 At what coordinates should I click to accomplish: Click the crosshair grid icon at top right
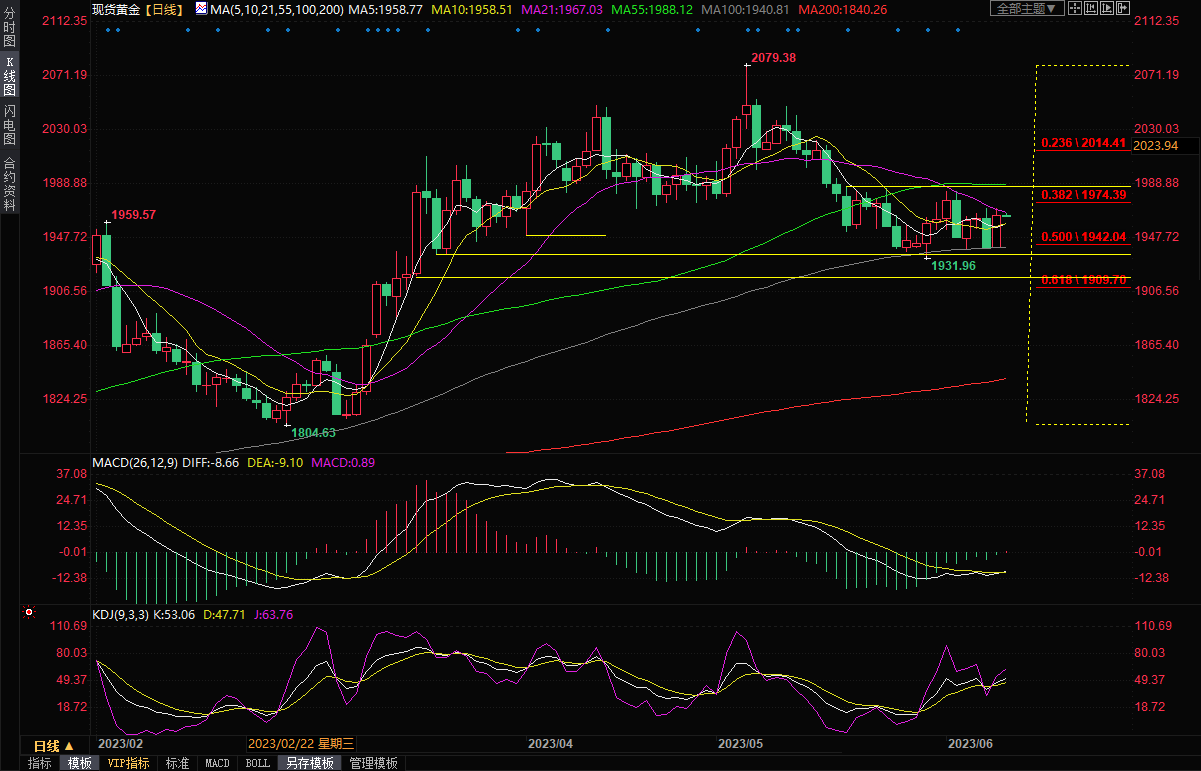(x=1075, y=8)
